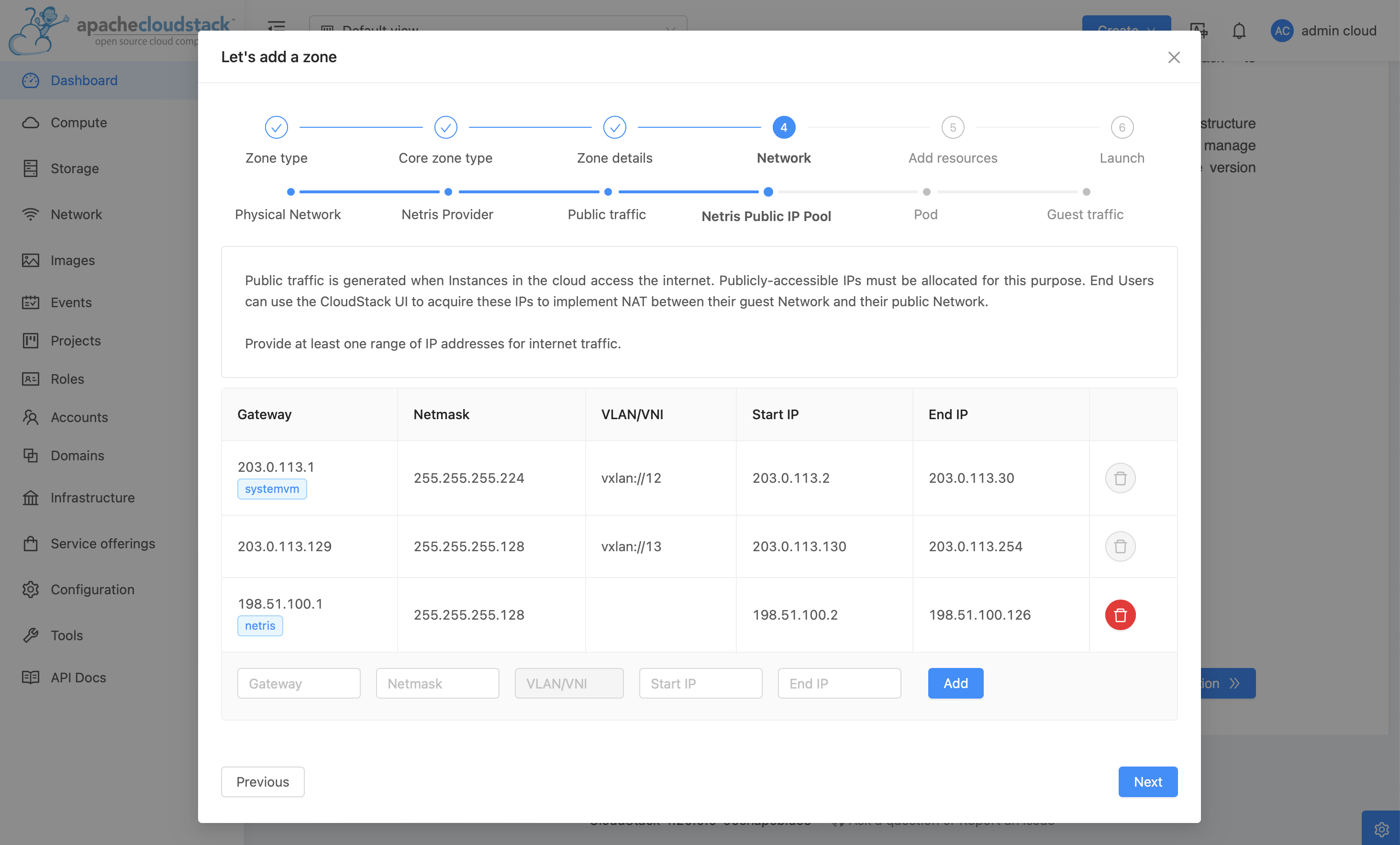This screenshot has height=845, width=1400.
Task: Click the Gateway input field
Action: point(299,683)
